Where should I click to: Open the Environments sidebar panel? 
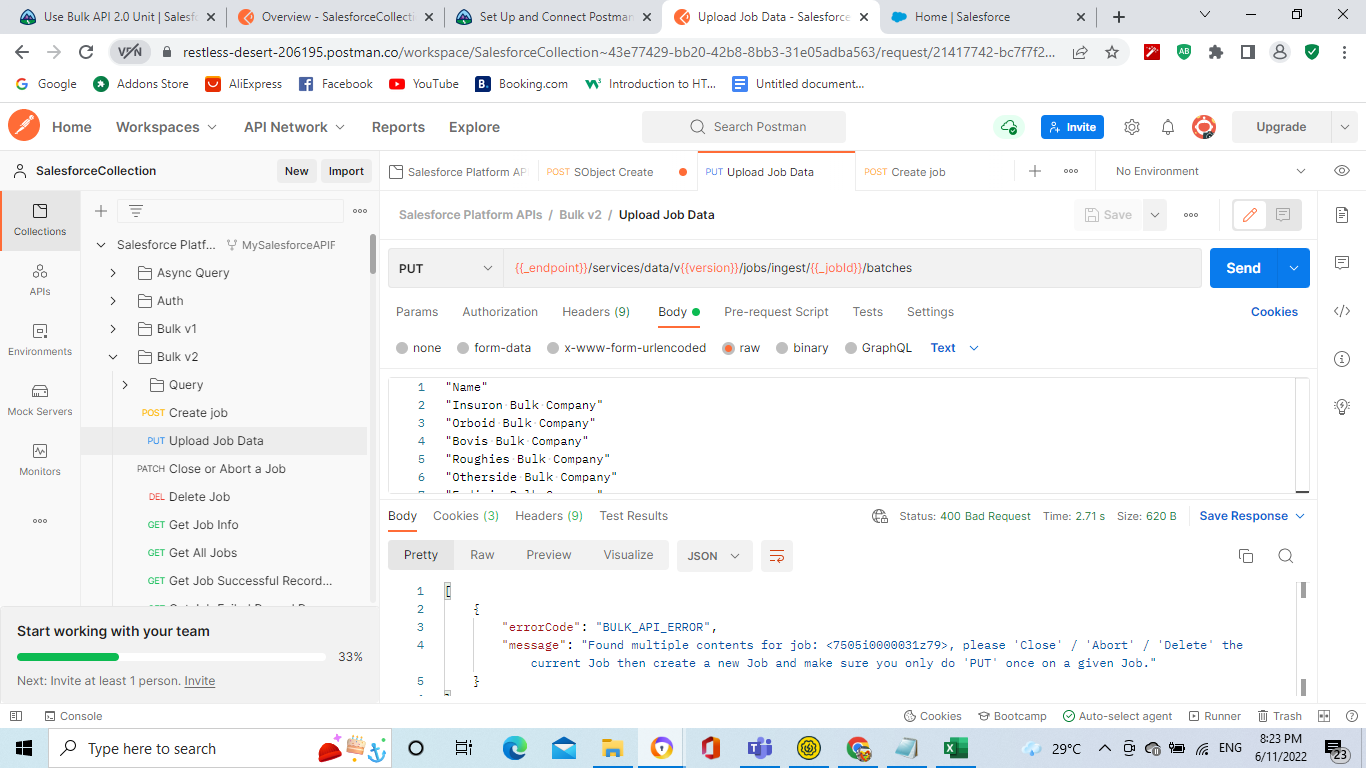(x=40, y=341)
